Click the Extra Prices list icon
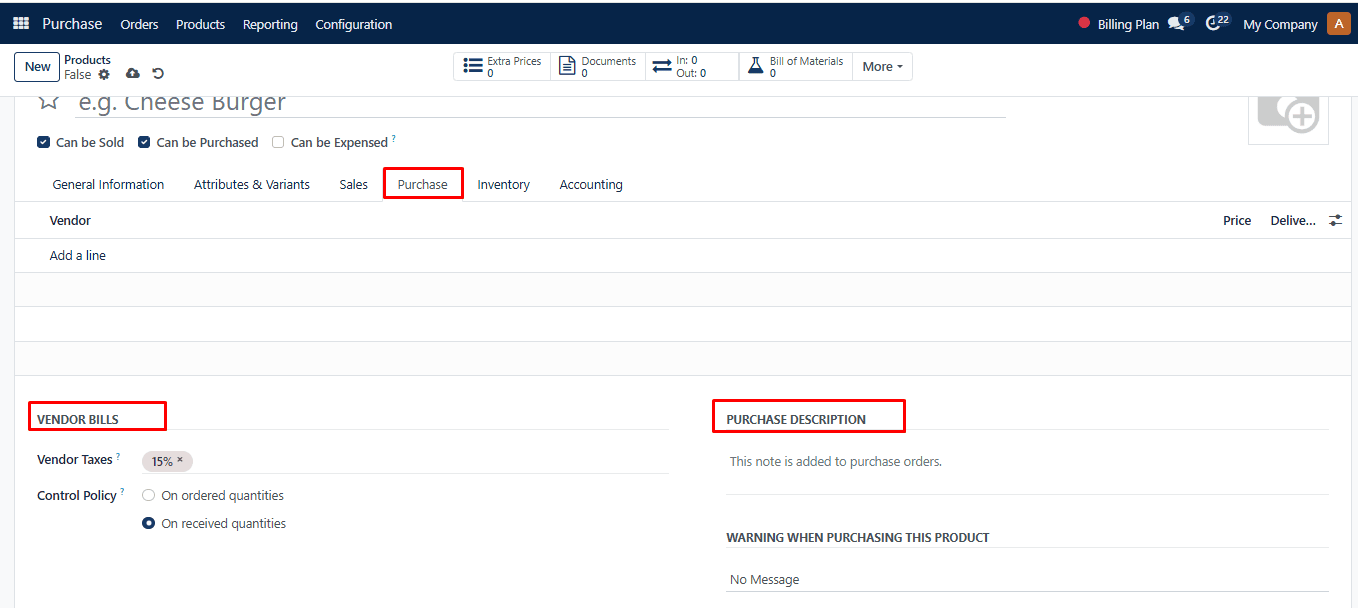The width and height of the screenshot is (1358, 608). (473, 67)
